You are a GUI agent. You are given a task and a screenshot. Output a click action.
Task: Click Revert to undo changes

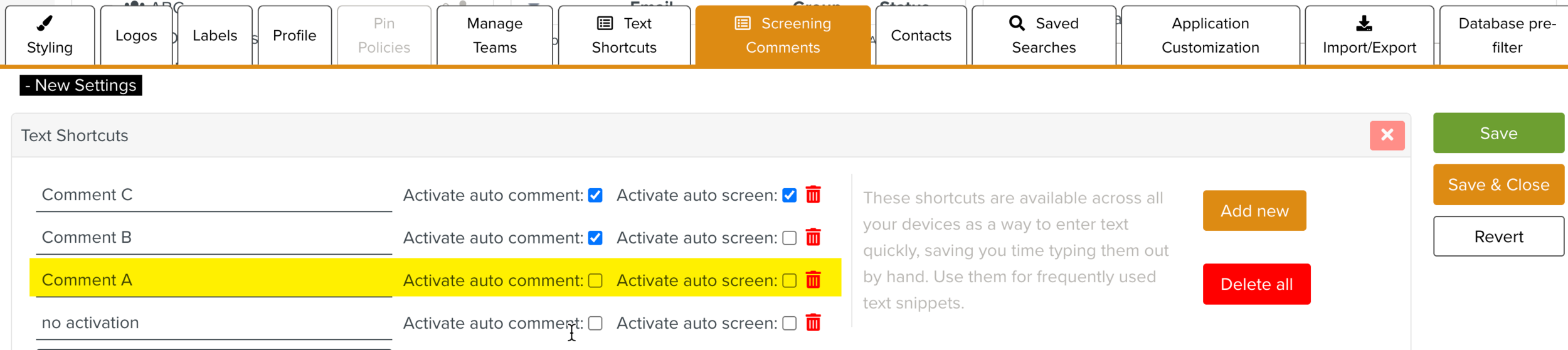[1498, 236]
